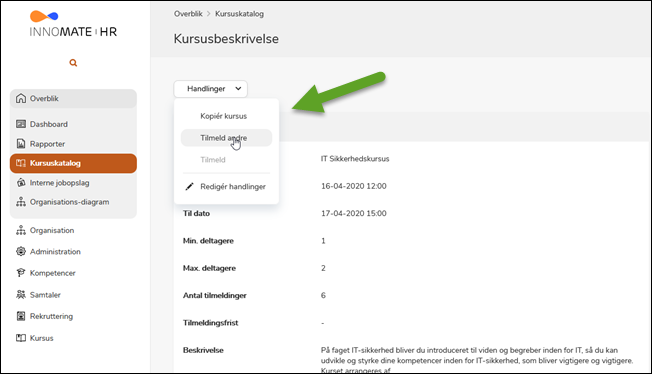Click the Kompetencer graduation icon

click(21, 273)
